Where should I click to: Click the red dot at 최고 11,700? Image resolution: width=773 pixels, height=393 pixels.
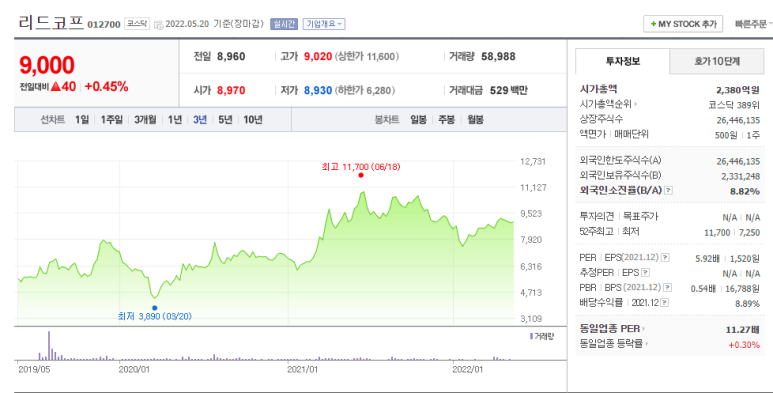coord(361,175)
